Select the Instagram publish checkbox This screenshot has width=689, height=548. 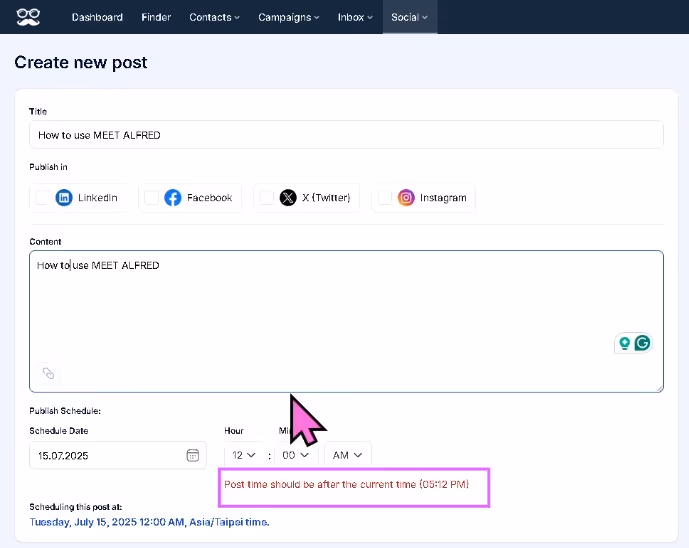pyautogui.click(x=384, y=198)
